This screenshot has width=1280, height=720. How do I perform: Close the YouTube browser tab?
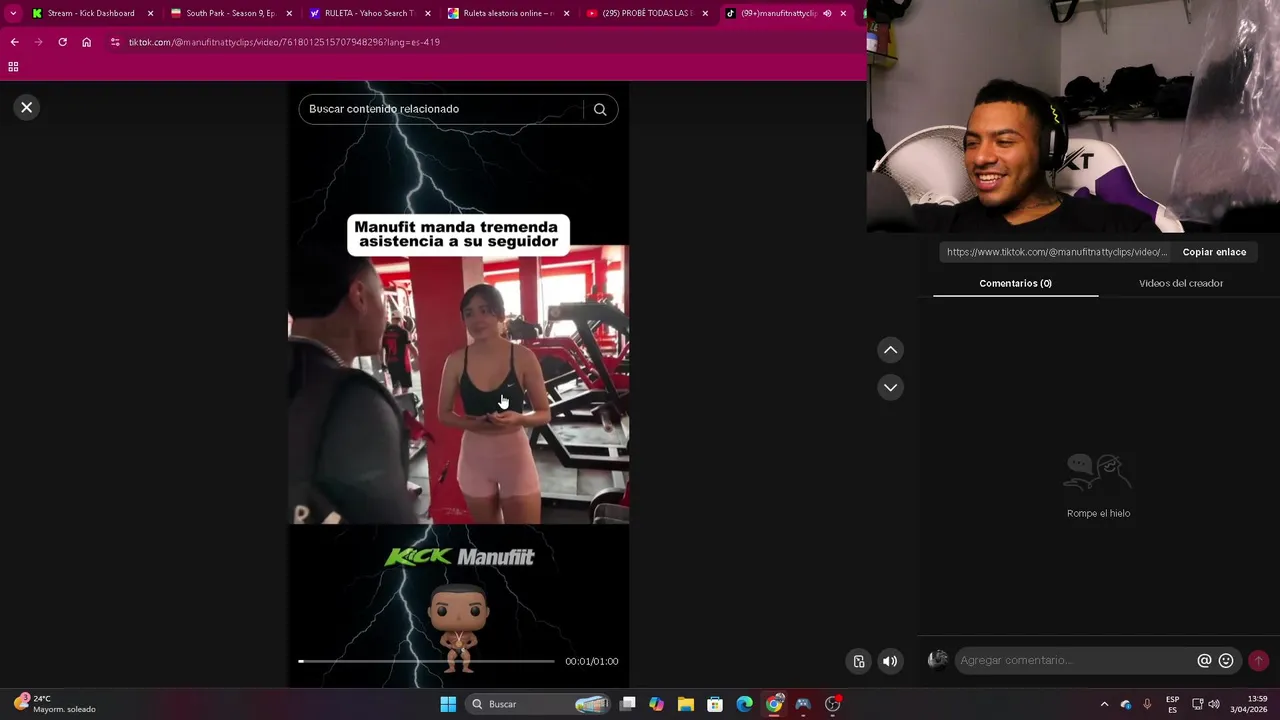(705, 13)
